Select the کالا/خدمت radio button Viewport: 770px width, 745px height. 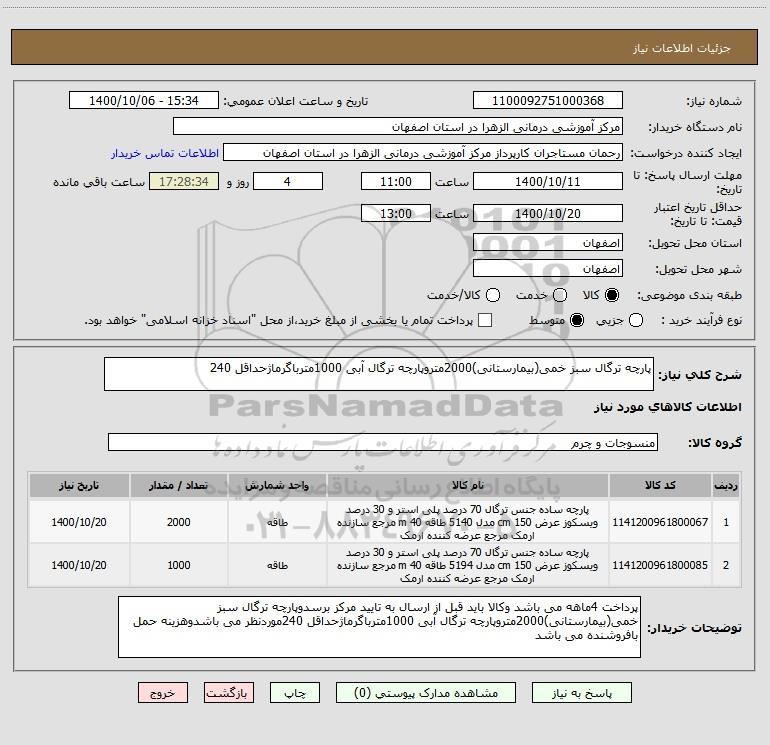[493, 295]
